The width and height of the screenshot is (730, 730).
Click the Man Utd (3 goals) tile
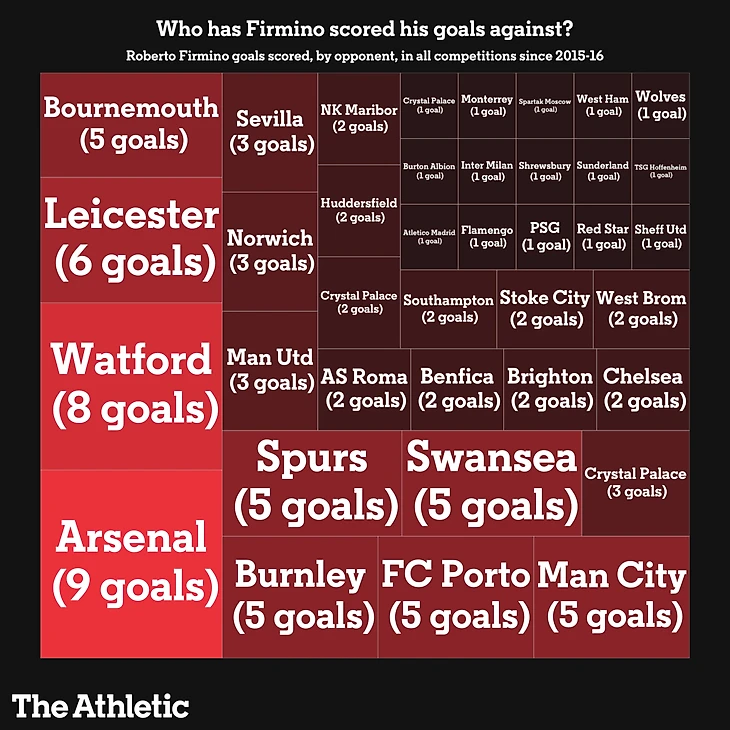tap(269, 369)
